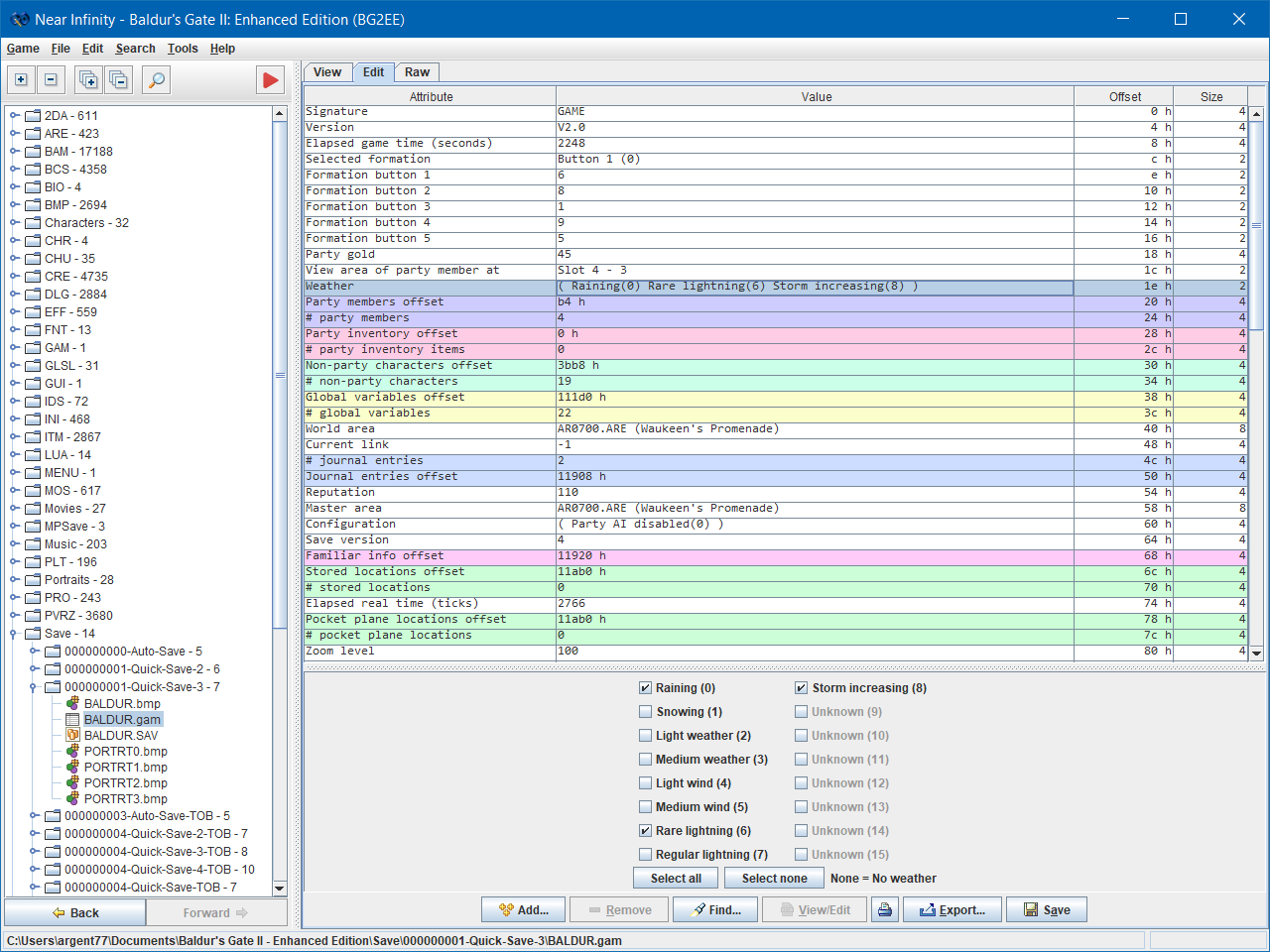
Task: Click the PVRZ folder icon
Action: click(x=33, y=616)
